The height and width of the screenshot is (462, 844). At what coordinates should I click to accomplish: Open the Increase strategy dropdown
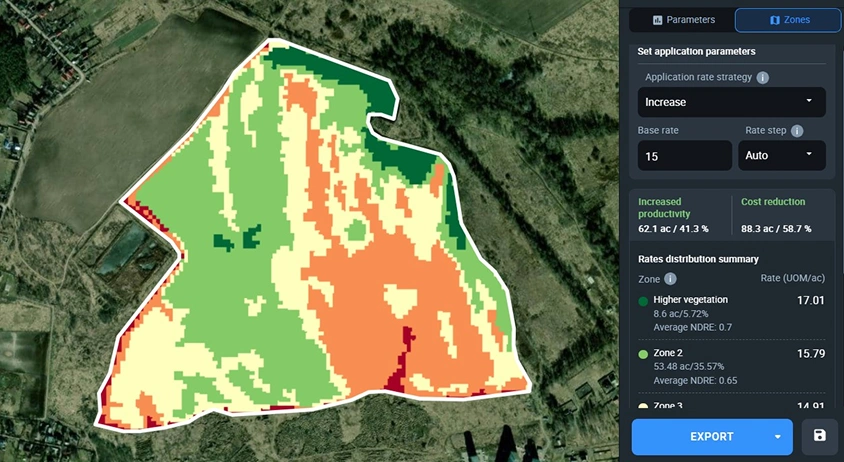coord(732,102)
